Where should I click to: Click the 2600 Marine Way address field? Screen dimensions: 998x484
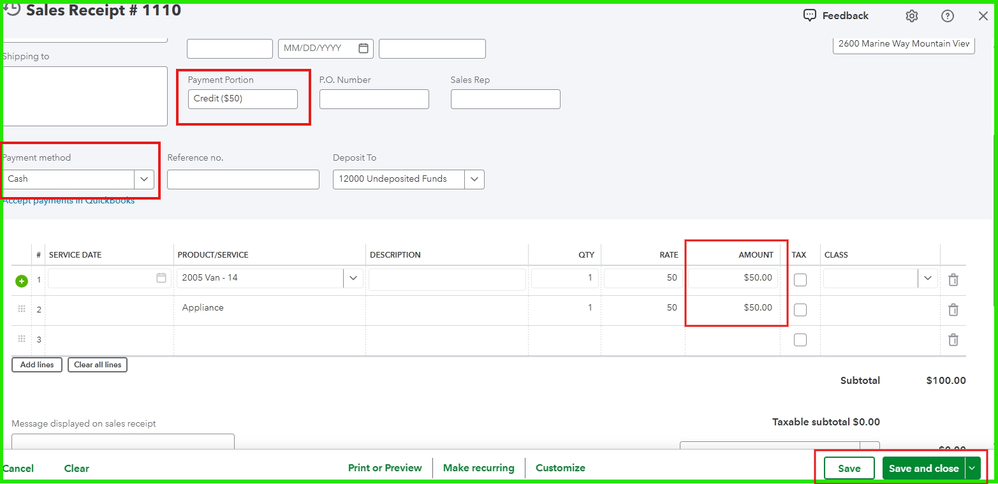[904, 44]
